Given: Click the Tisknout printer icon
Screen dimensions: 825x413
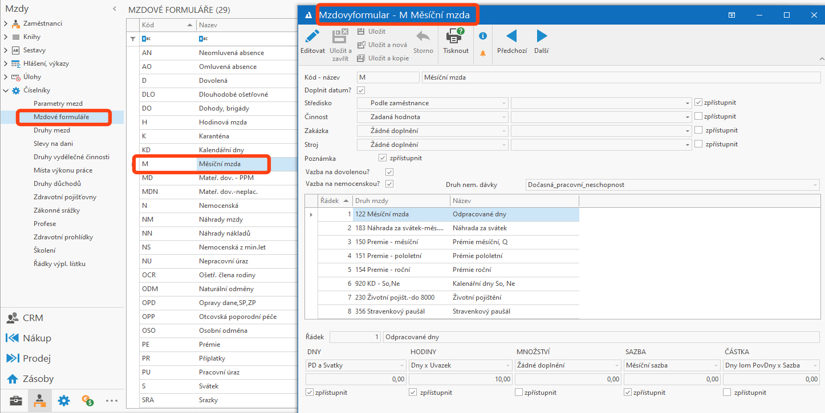Looking at the screenshot, I should [456, 36].
